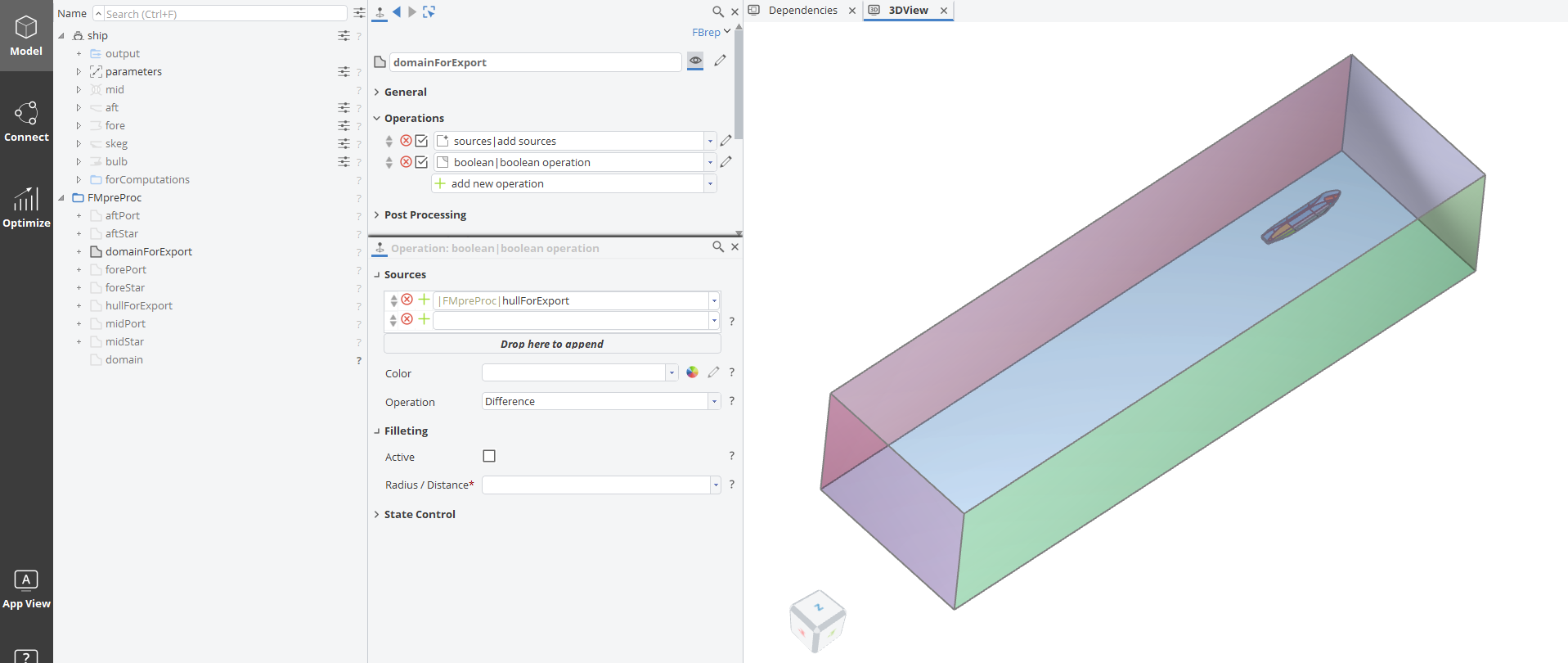This screenshot has height=663, width=1568.
Task: Add a source after hullForExport row
Action: coord(424,300)
